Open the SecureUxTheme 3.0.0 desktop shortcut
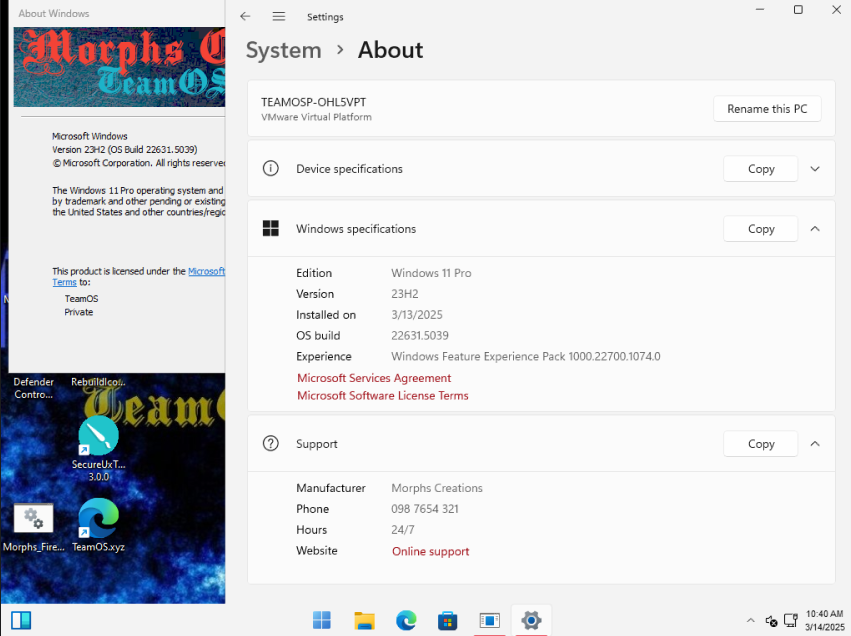This screenshot has width=851, height=636. (x=98, y=448)
